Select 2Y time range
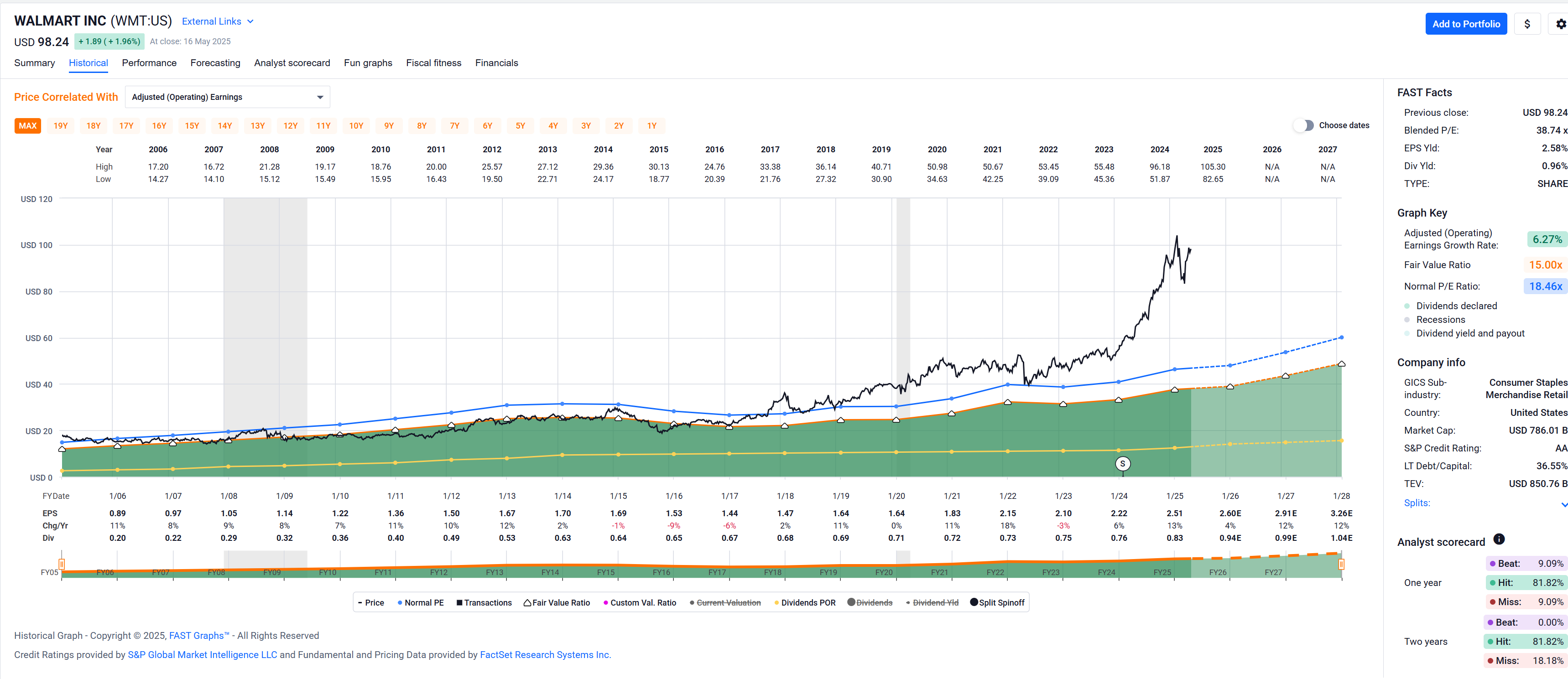Image resolution: width=1568 pixels, height=679 pixels. point(619,126)
